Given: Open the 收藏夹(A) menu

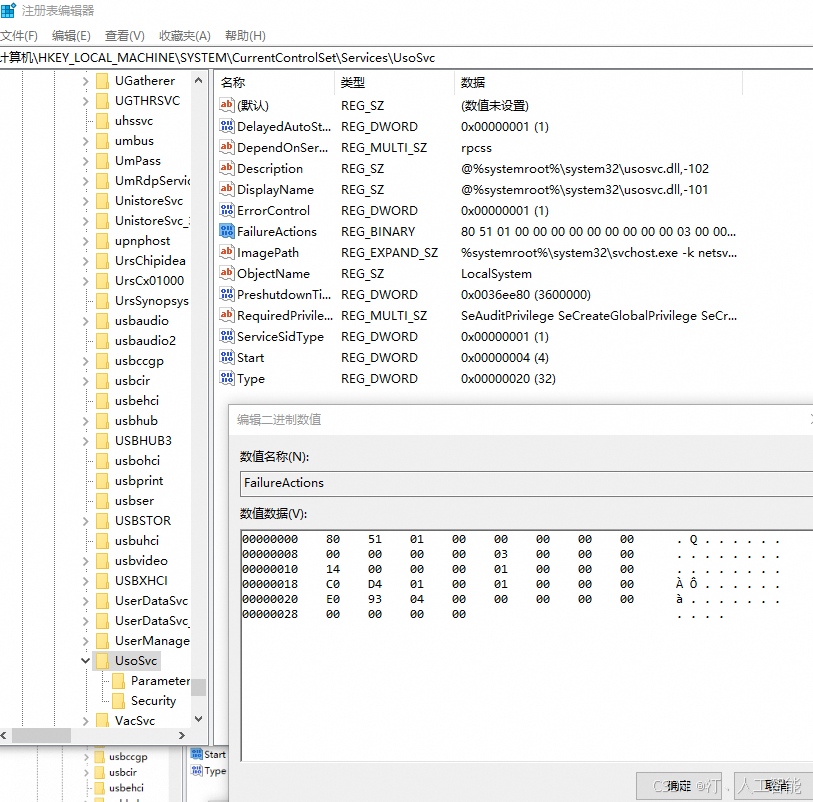Looking at the screenshot, I should click(x=185, y=36).
